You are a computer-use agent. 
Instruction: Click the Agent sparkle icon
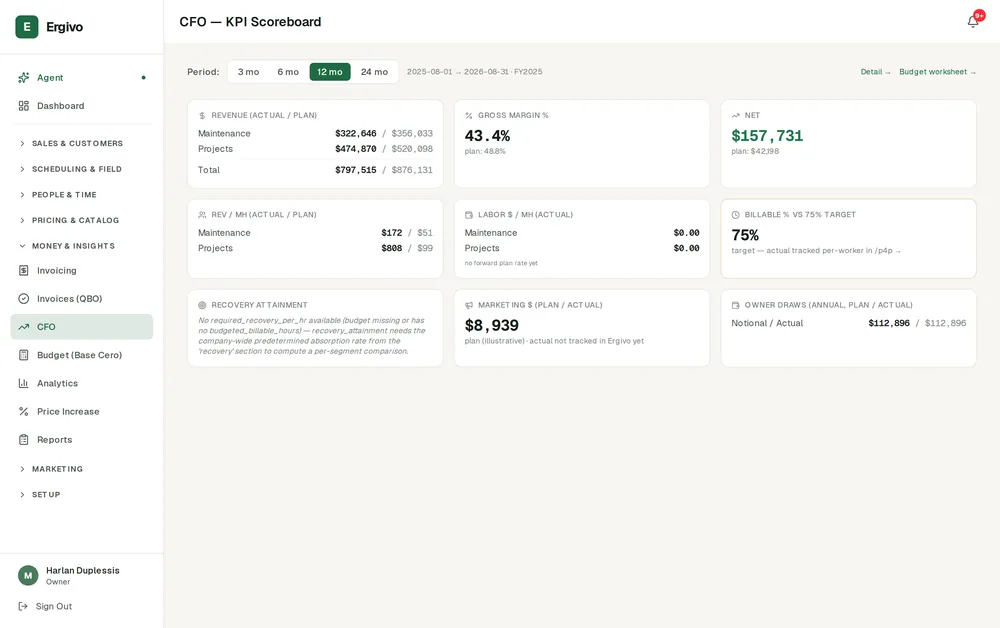(24, 78)
